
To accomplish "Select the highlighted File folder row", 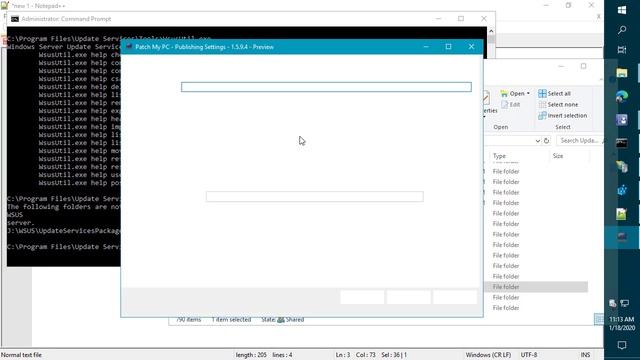I will pos(536,287).
